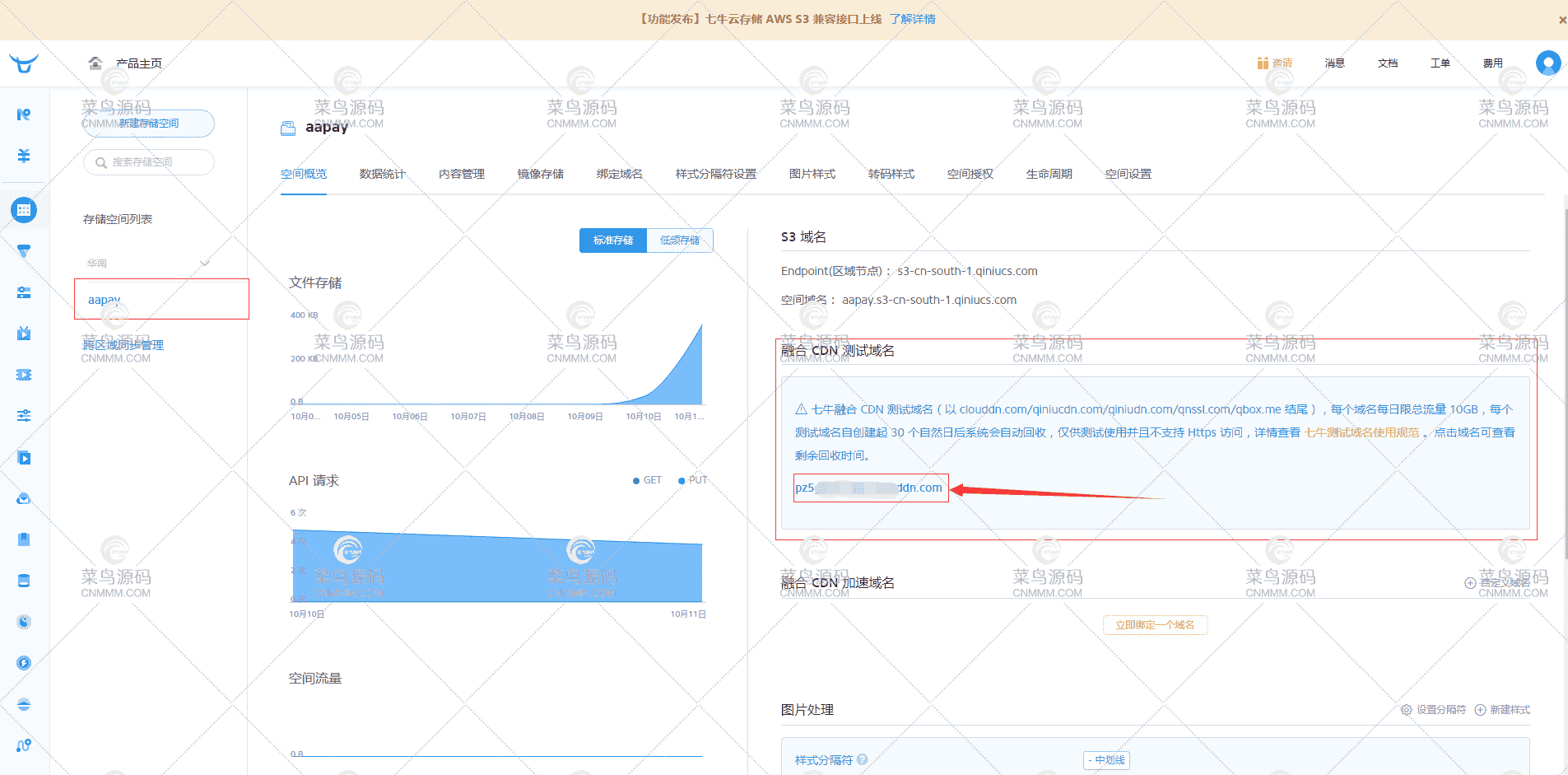Expand the 华南 region dropdown
This screenshot has width=1568, height=775.
148,262
